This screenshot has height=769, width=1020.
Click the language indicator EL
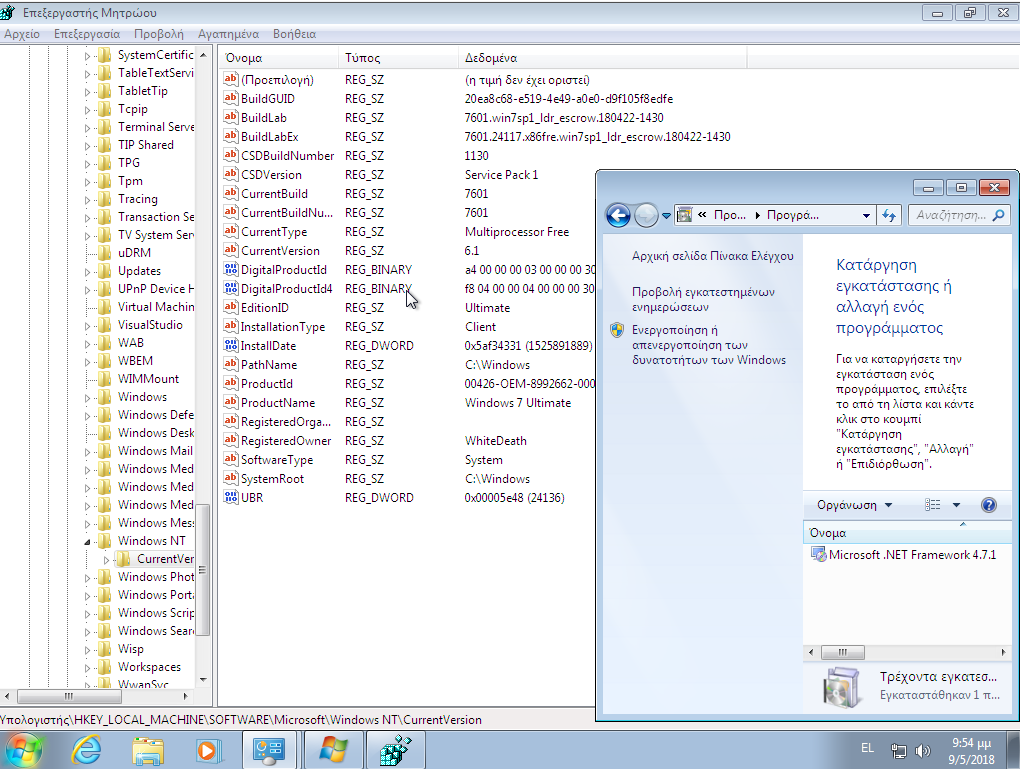pyautogui.click(x=867, y=748)
